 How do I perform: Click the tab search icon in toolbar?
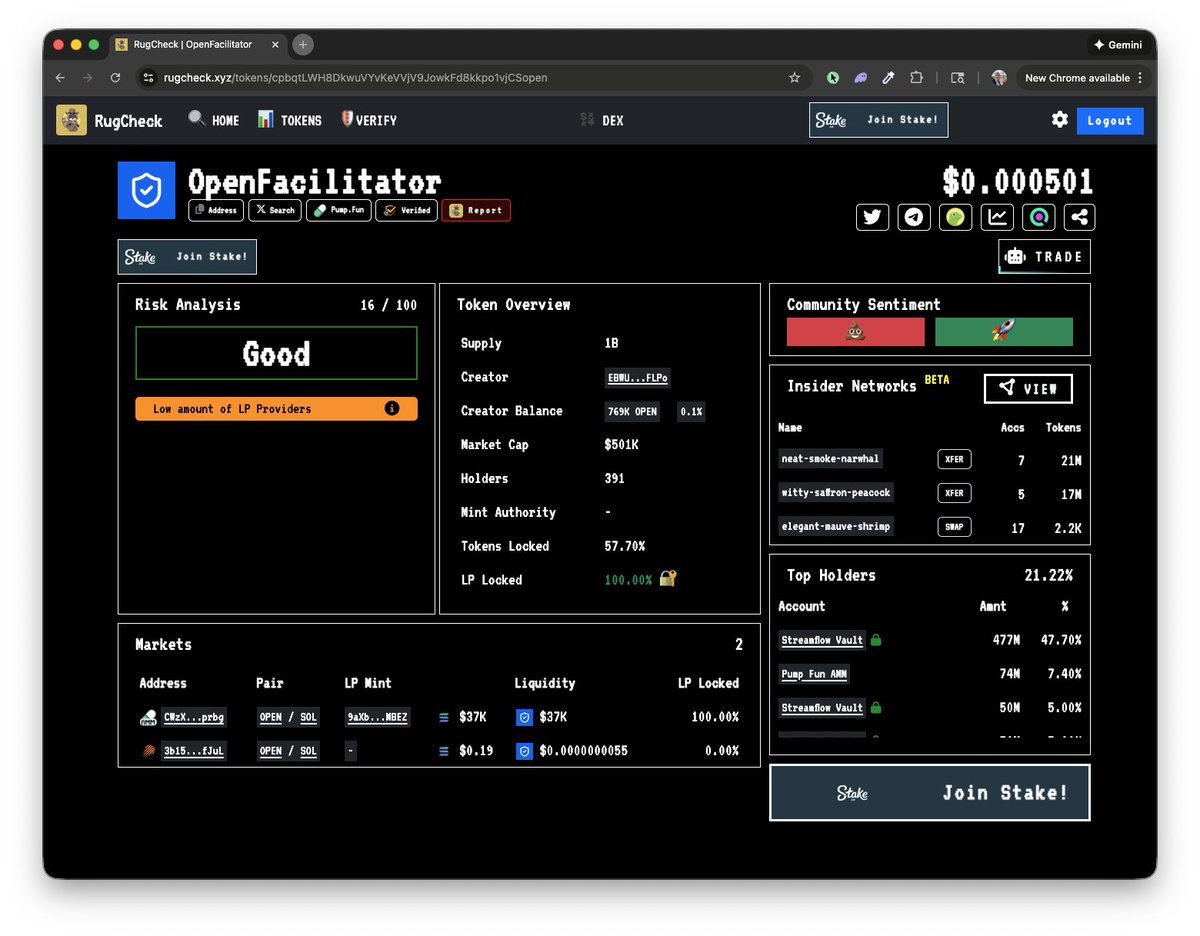[x=958, y=77]
